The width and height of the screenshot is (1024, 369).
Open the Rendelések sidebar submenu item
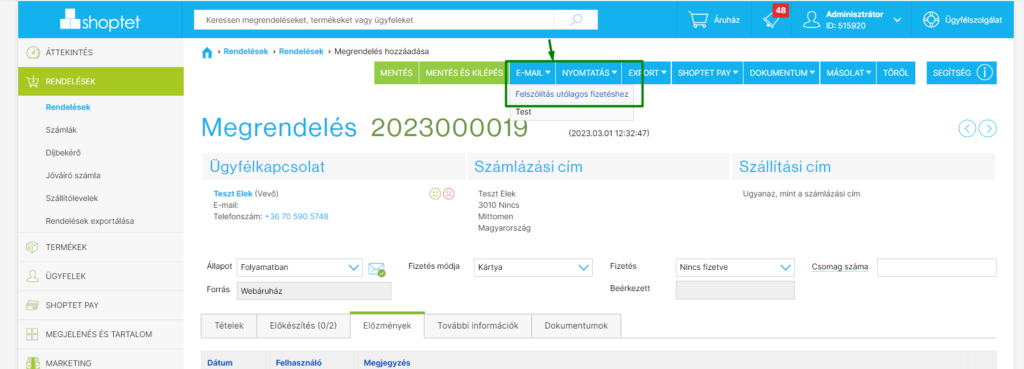coord(68,106)
